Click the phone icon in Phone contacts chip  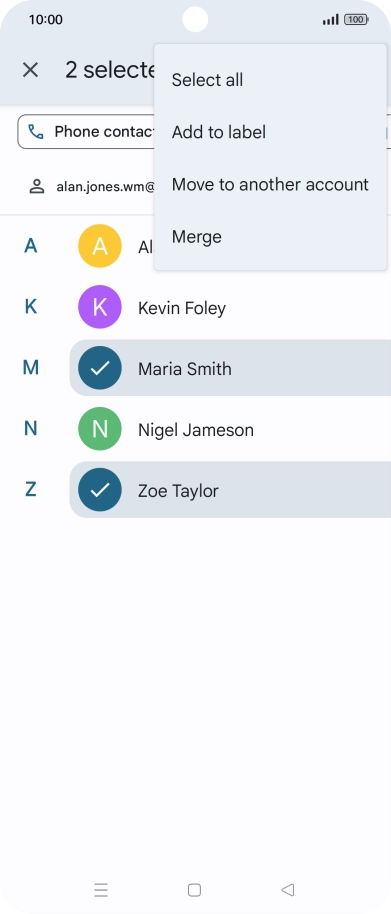(36, 132)
